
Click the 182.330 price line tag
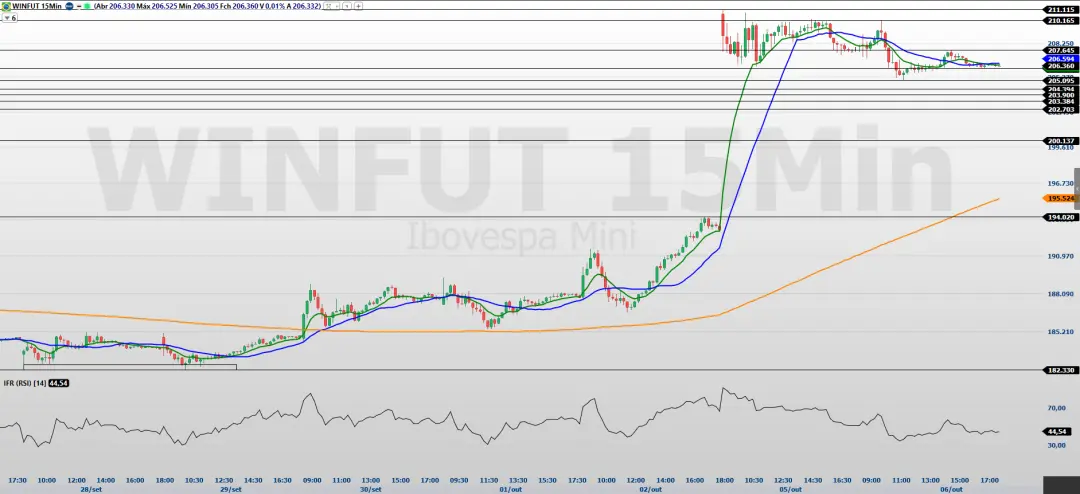(x=1059, y=370)
